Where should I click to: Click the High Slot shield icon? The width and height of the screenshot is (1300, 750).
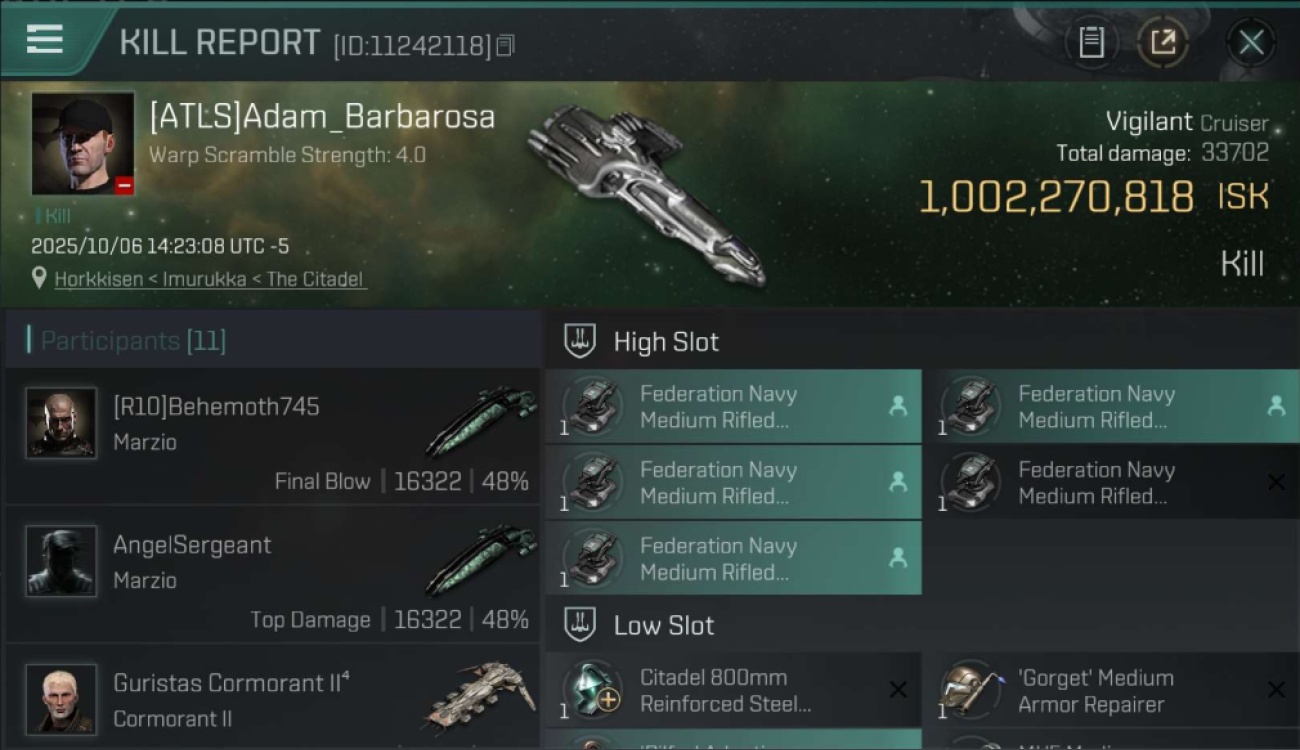tap(580, 341)
